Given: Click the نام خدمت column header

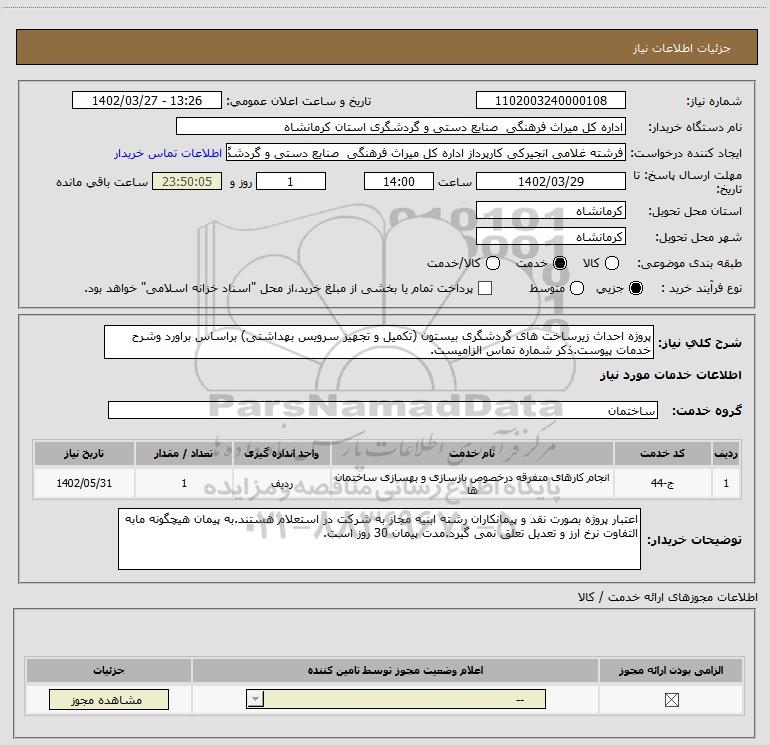Looking at the screenshot, I should 472,453.
